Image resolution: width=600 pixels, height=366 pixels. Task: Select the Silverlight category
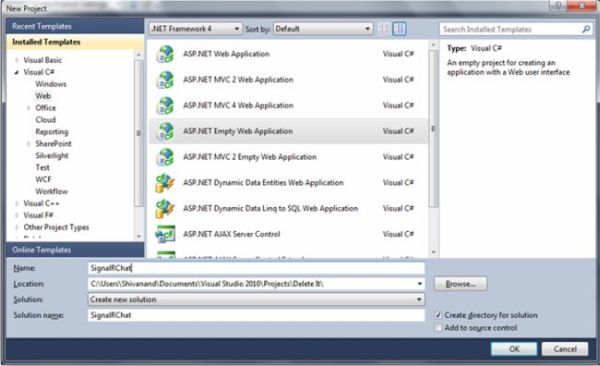[52, 155]
